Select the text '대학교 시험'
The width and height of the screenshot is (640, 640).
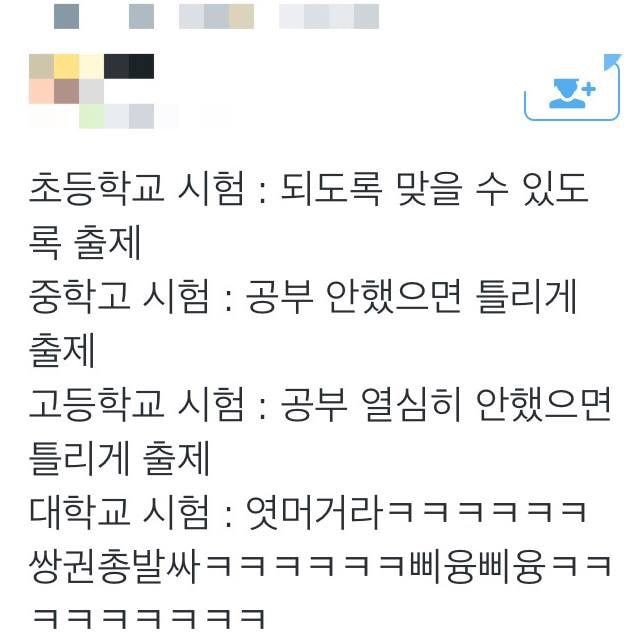click(x=120, y=511)
